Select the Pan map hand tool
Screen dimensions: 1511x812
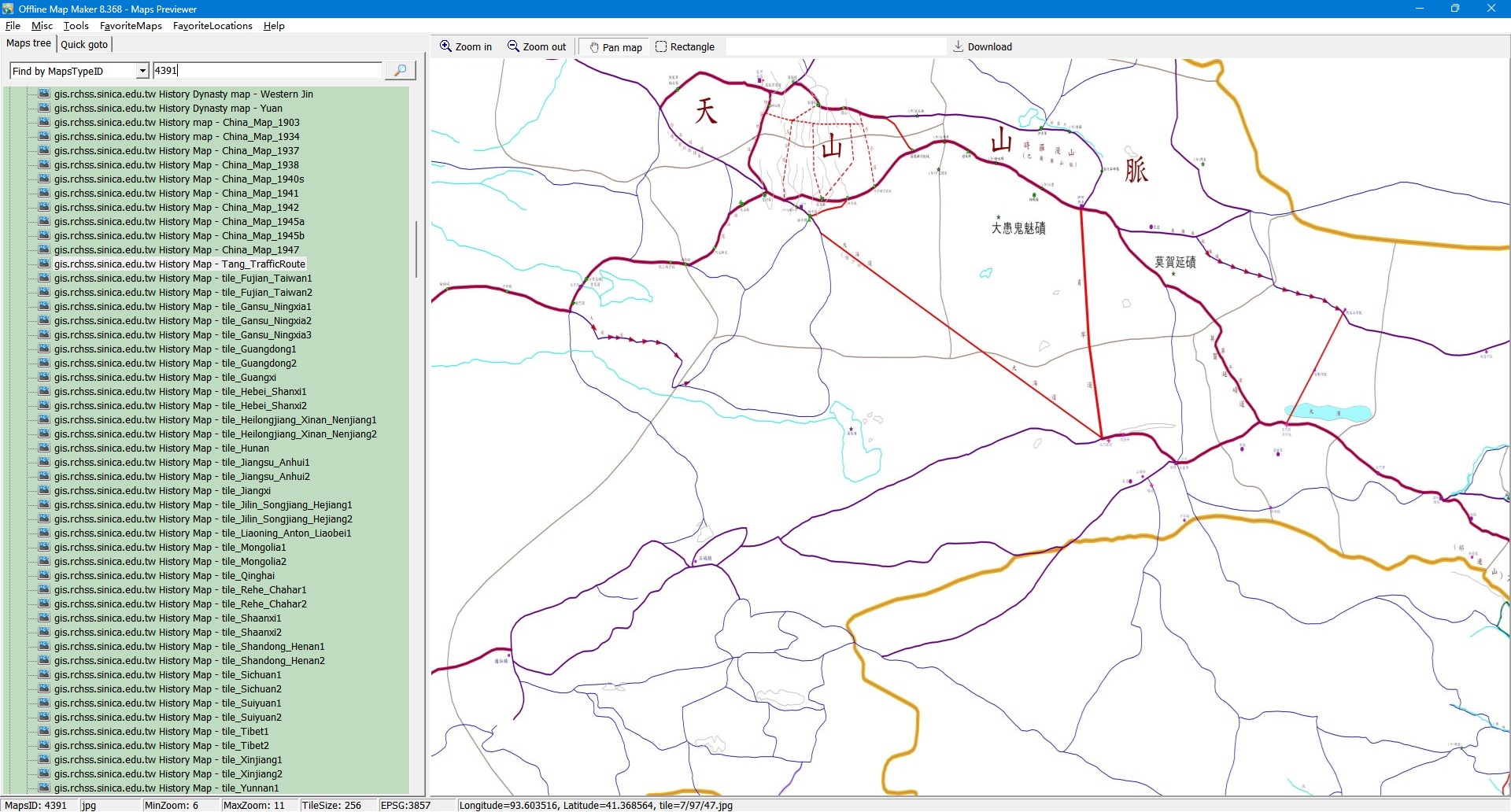coord(594,47)
